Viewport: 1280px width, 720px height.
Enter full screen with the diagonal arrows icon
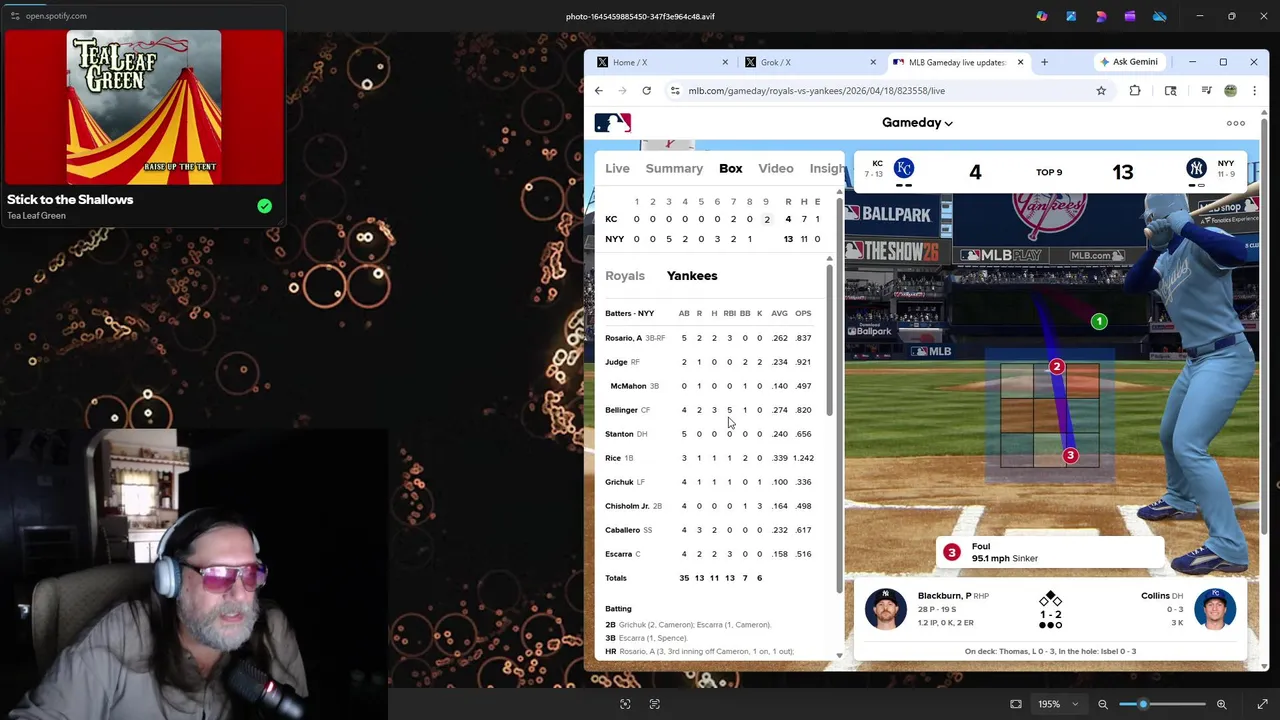point(1262,704)
